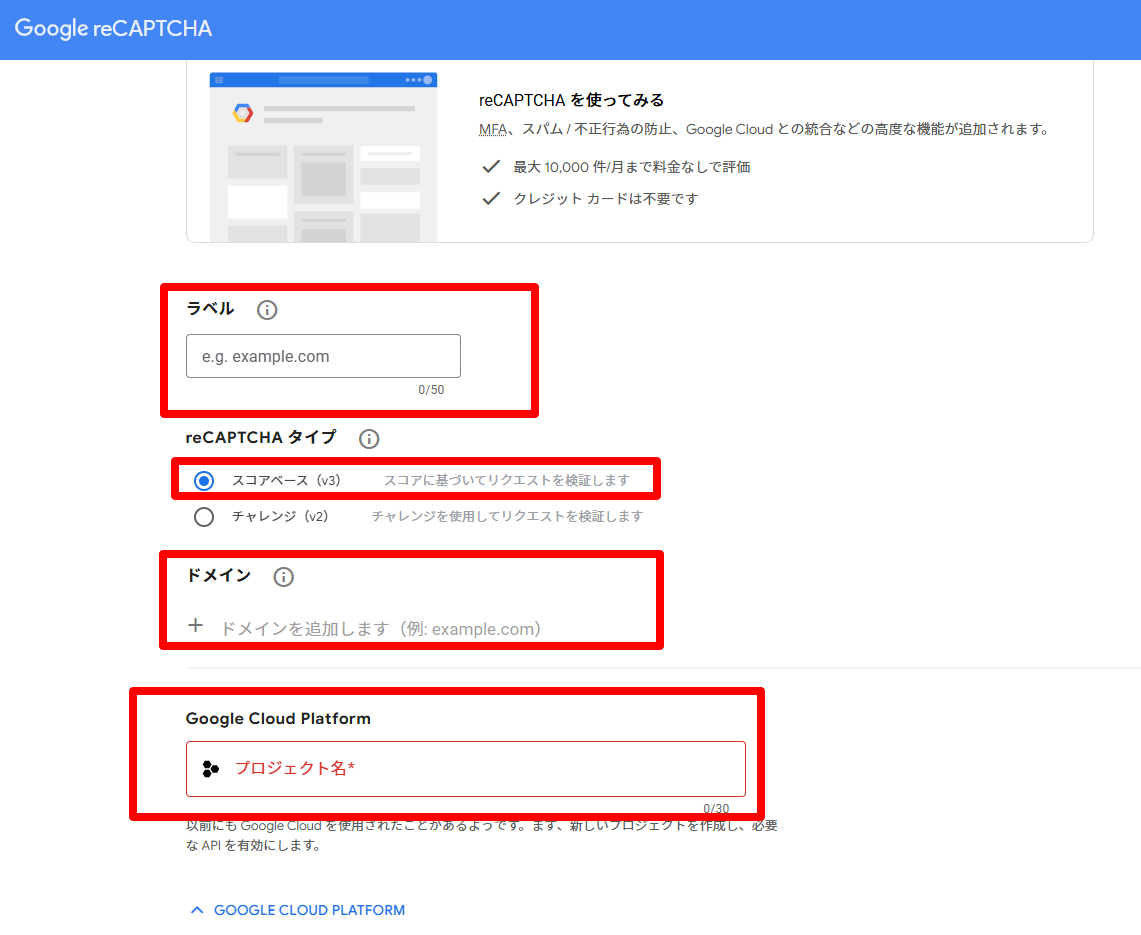Focus the プロジェクト名 input box
This screenshot has width=1141, height=935.
[480, 769]
